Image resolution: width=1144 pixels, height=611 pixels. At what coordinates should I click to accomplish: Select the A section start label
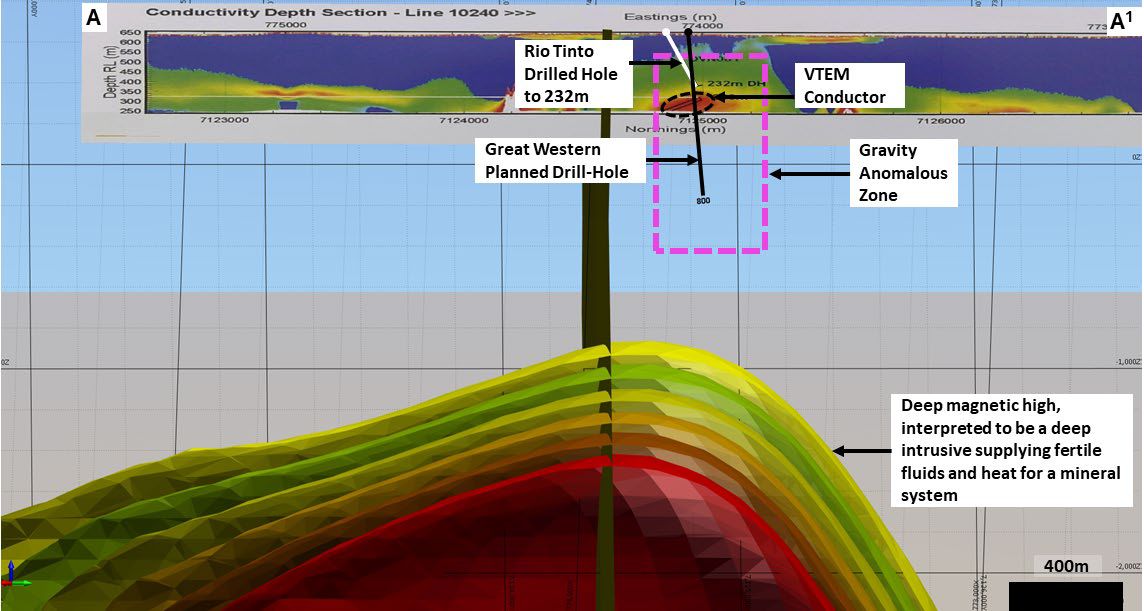93,17
